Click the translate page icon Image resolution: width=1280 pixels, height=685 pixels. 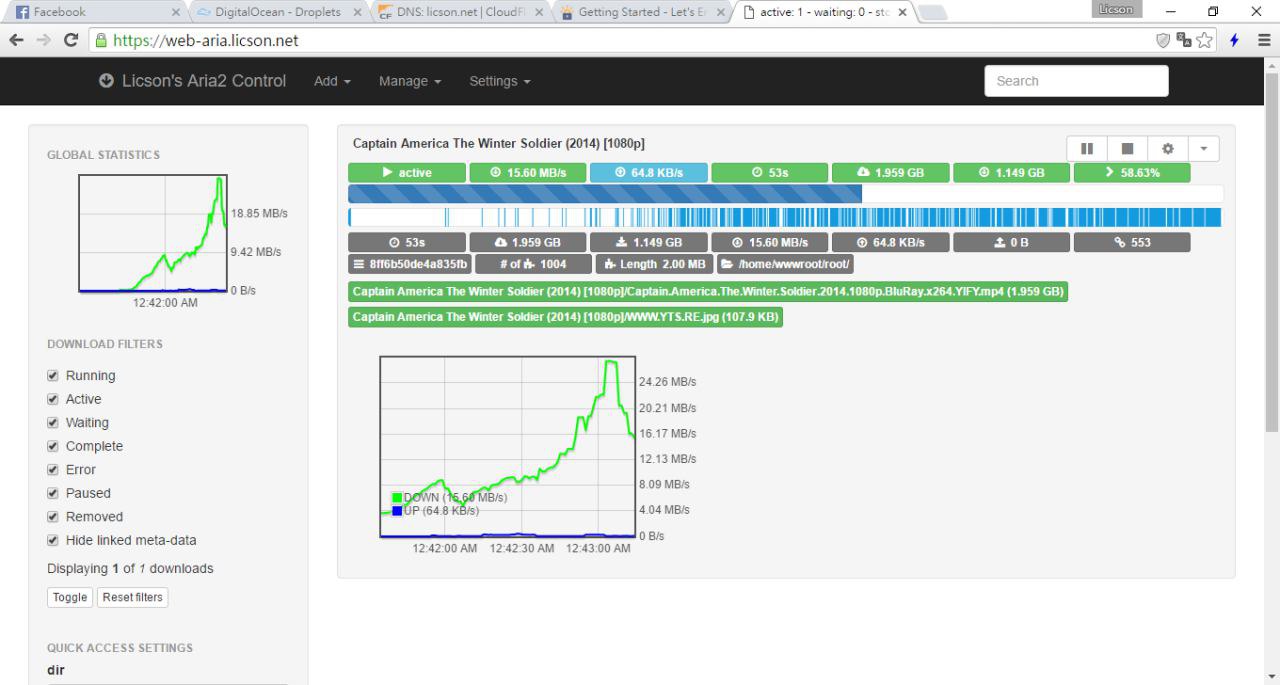[x=1185, y=41]
